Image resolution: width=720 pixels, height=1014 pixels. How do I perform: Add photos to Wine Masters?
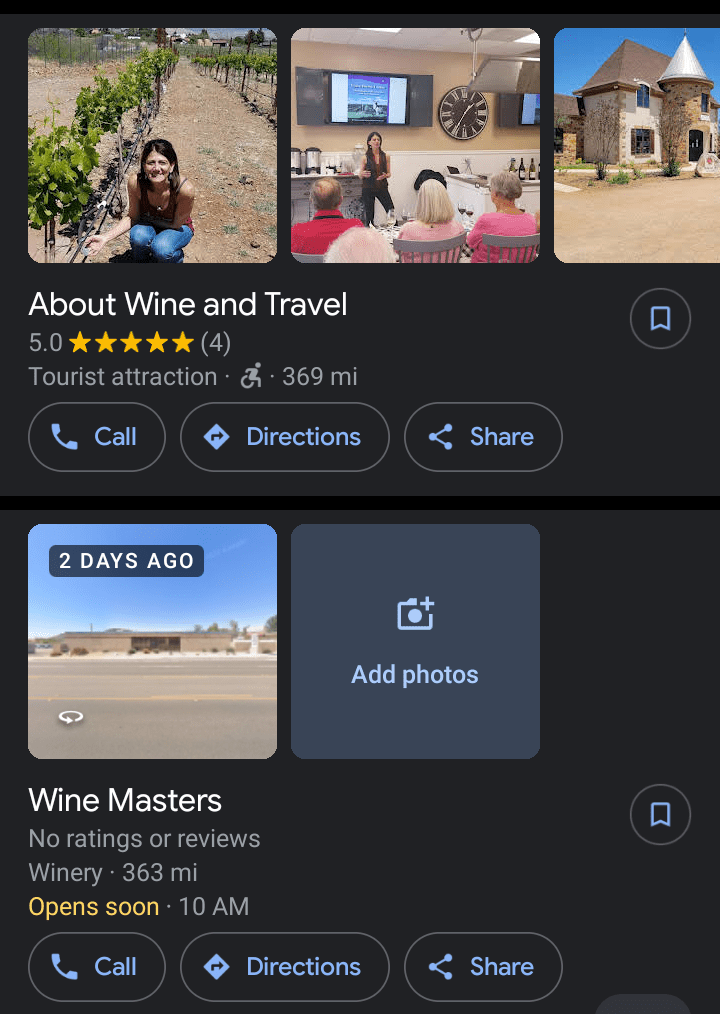point(415,641)
